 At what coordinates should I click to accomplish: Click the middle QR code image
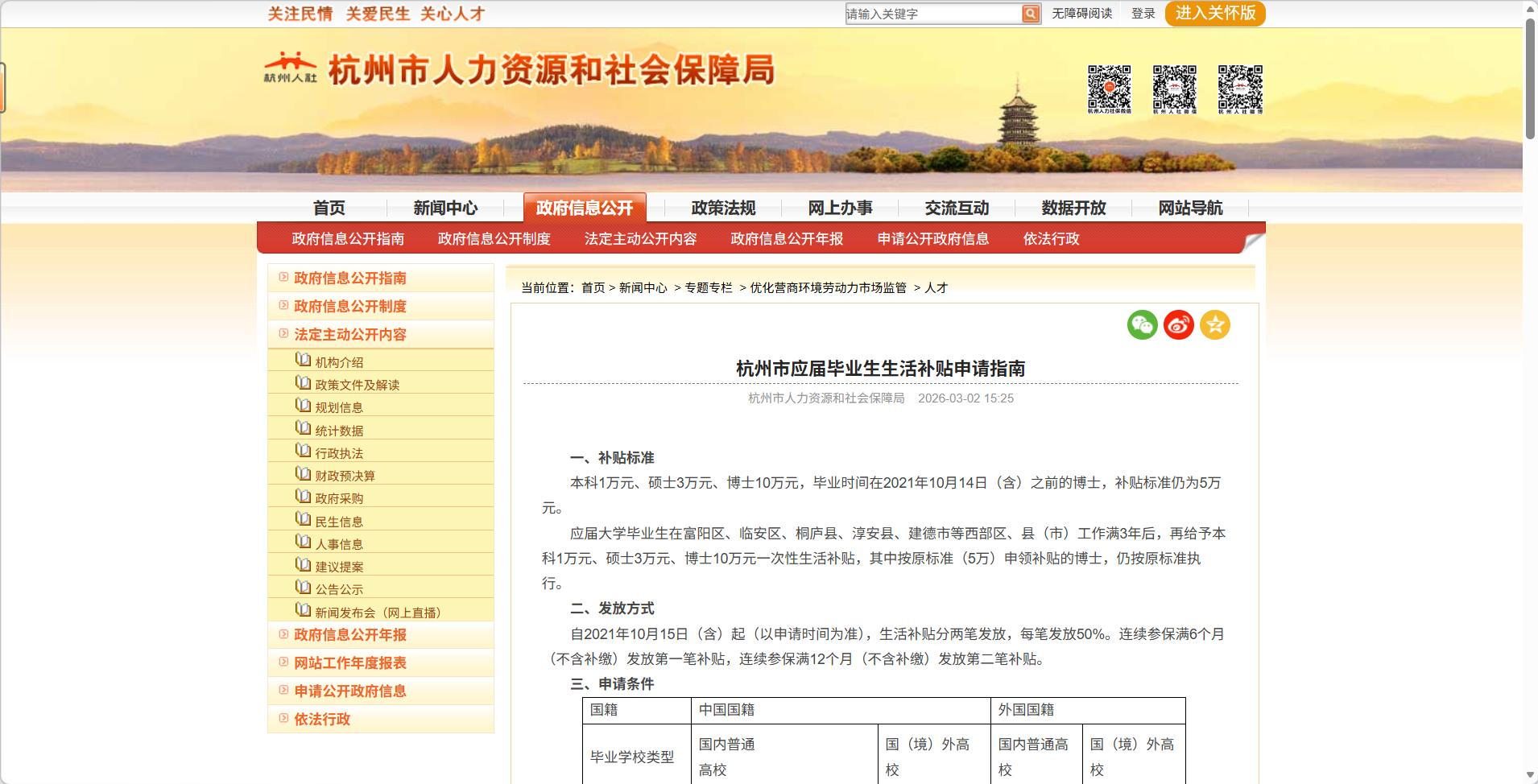click(1175, 88)
